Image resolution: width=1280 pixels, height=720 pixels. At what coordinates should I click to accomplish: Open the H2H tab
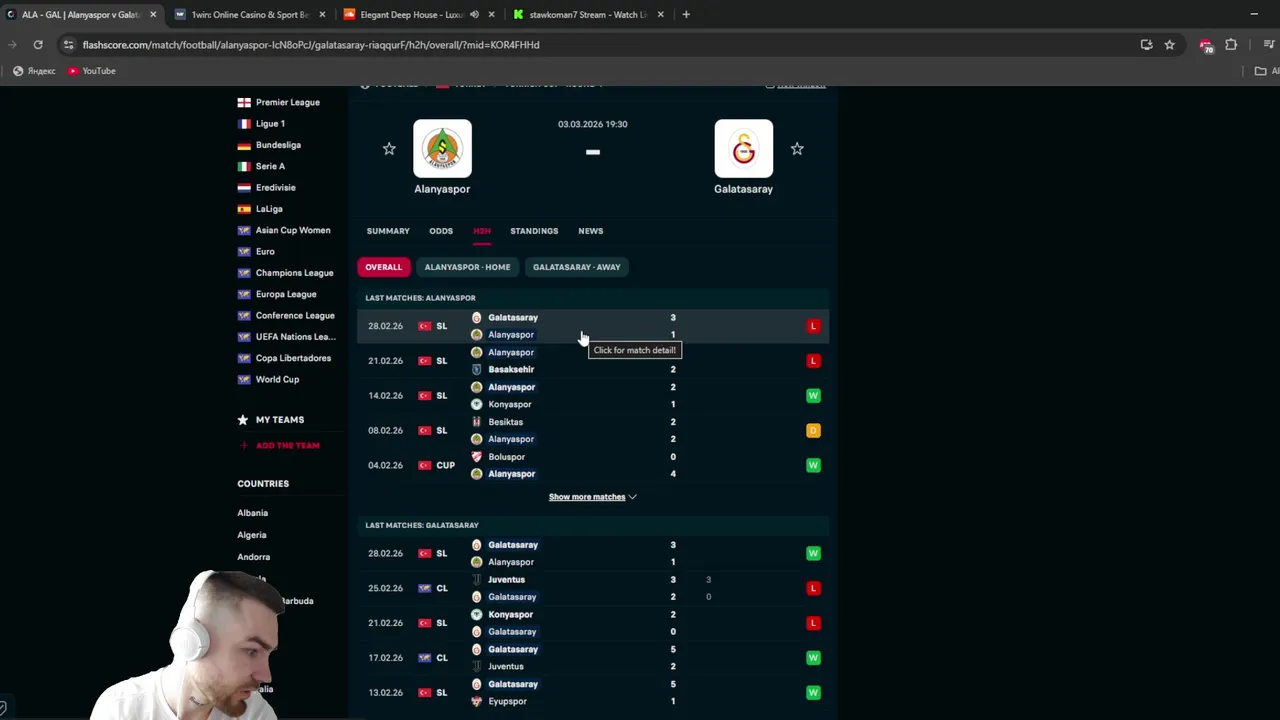click(x=482, y=231)
